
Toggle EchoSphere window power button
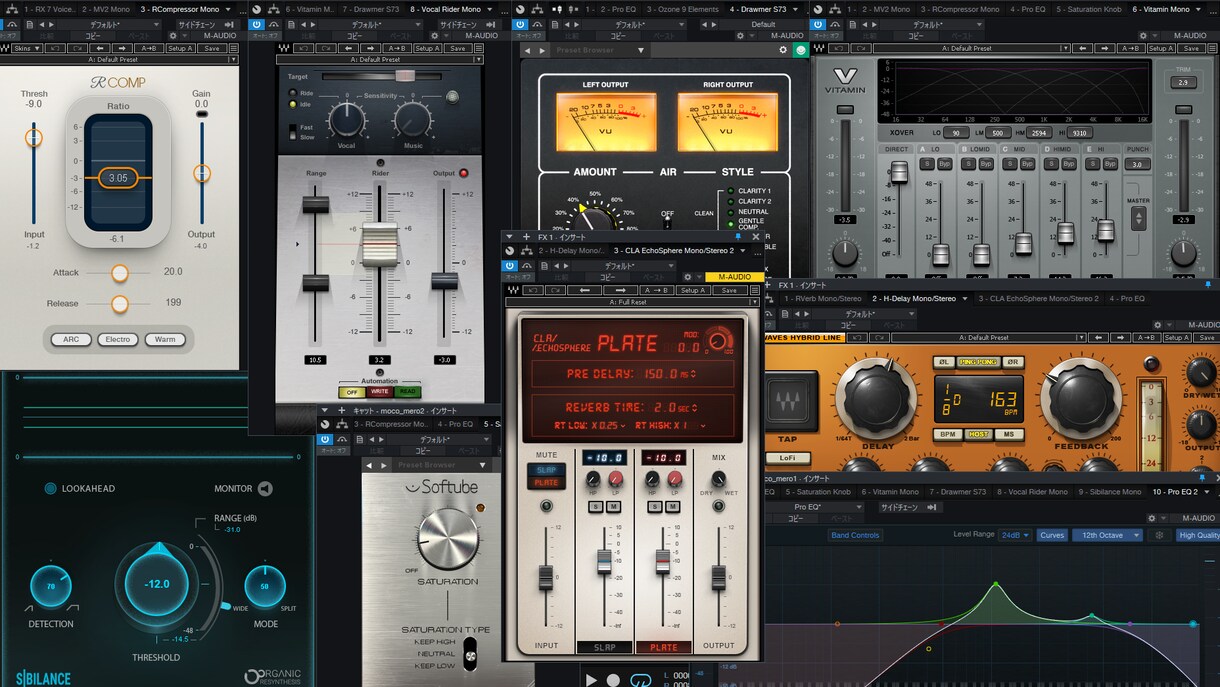pyautogui.click(x=509, y=264)
